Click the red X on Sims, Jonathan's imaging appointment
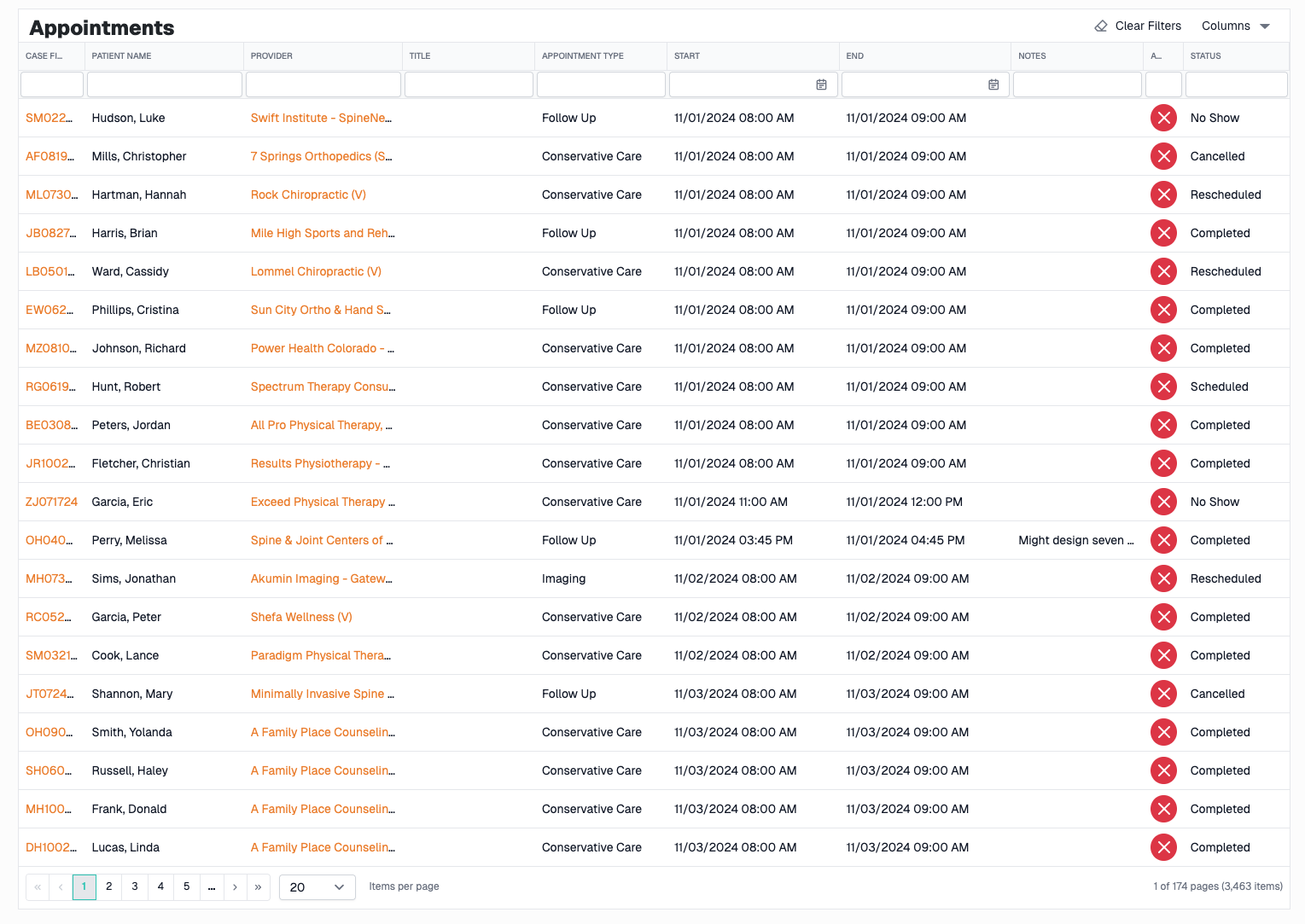 1163,578
